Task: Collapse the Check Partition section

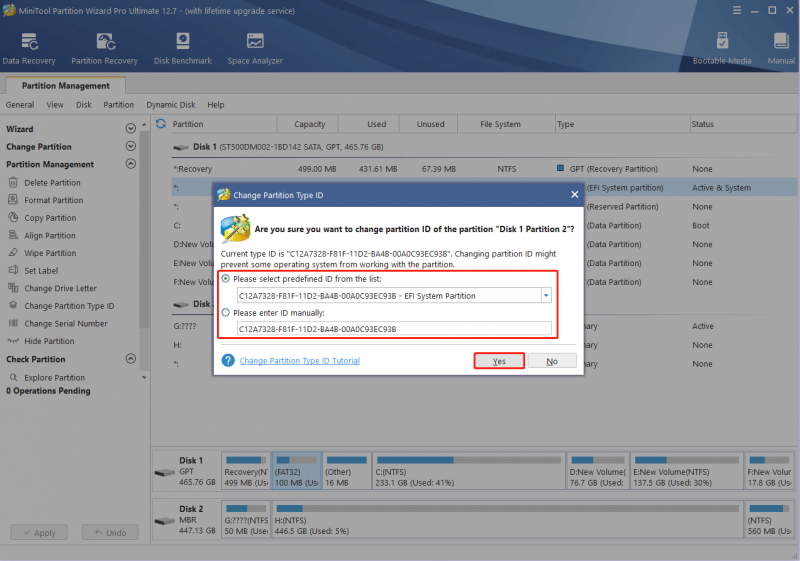Action: click(x=131, y=359)
